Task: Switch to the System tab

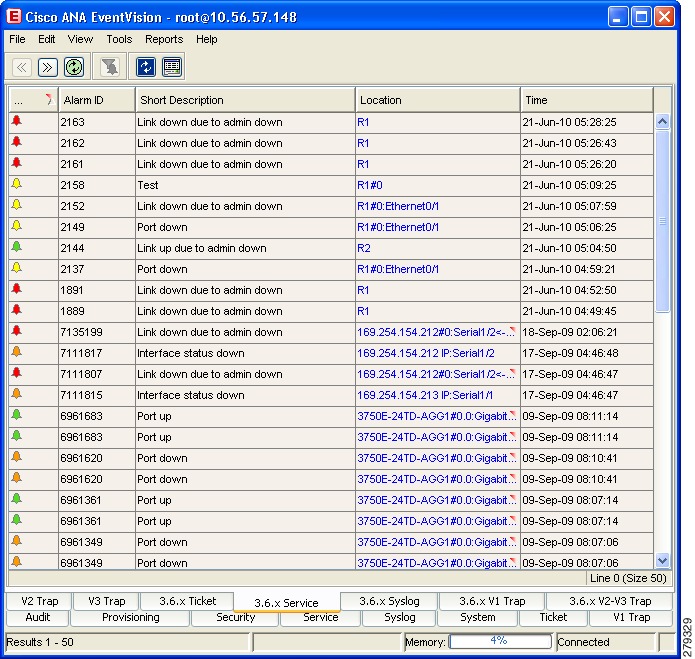Action: [x=477, y=617]
